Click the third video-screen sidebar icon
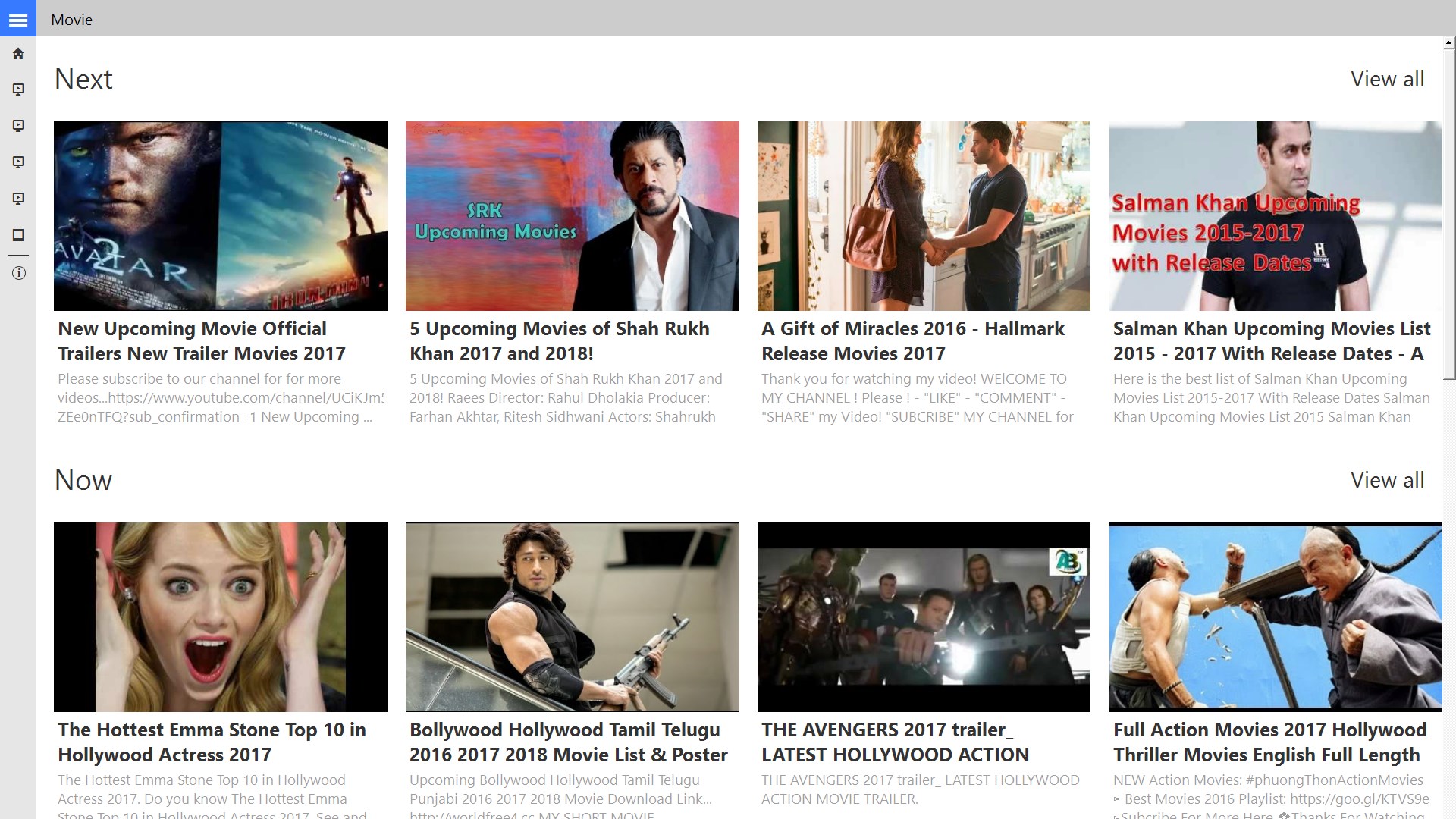The width and height of the screenshot is (1456, 819). point(18,162)
